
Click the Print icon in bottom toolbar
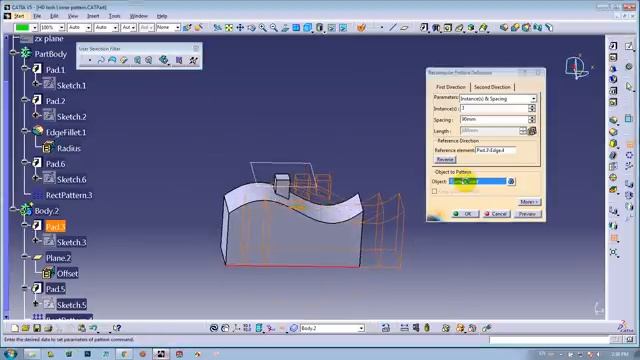coord(48,328)
